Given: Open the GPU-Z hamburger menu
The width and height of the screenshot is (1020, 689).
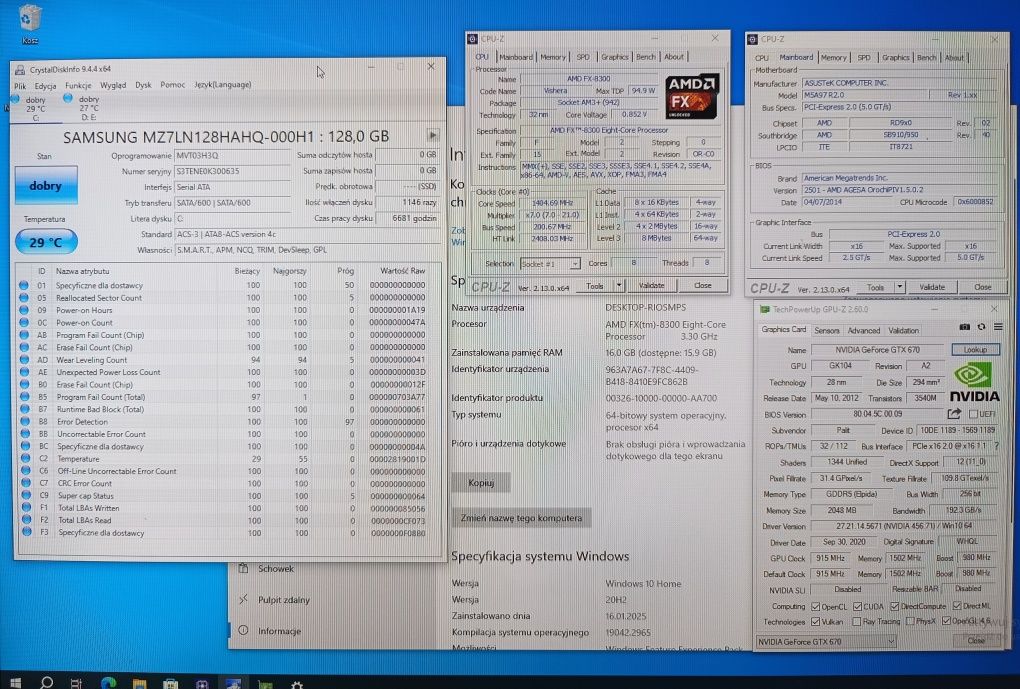Looking at the screenshot, I should click(998, 327).
